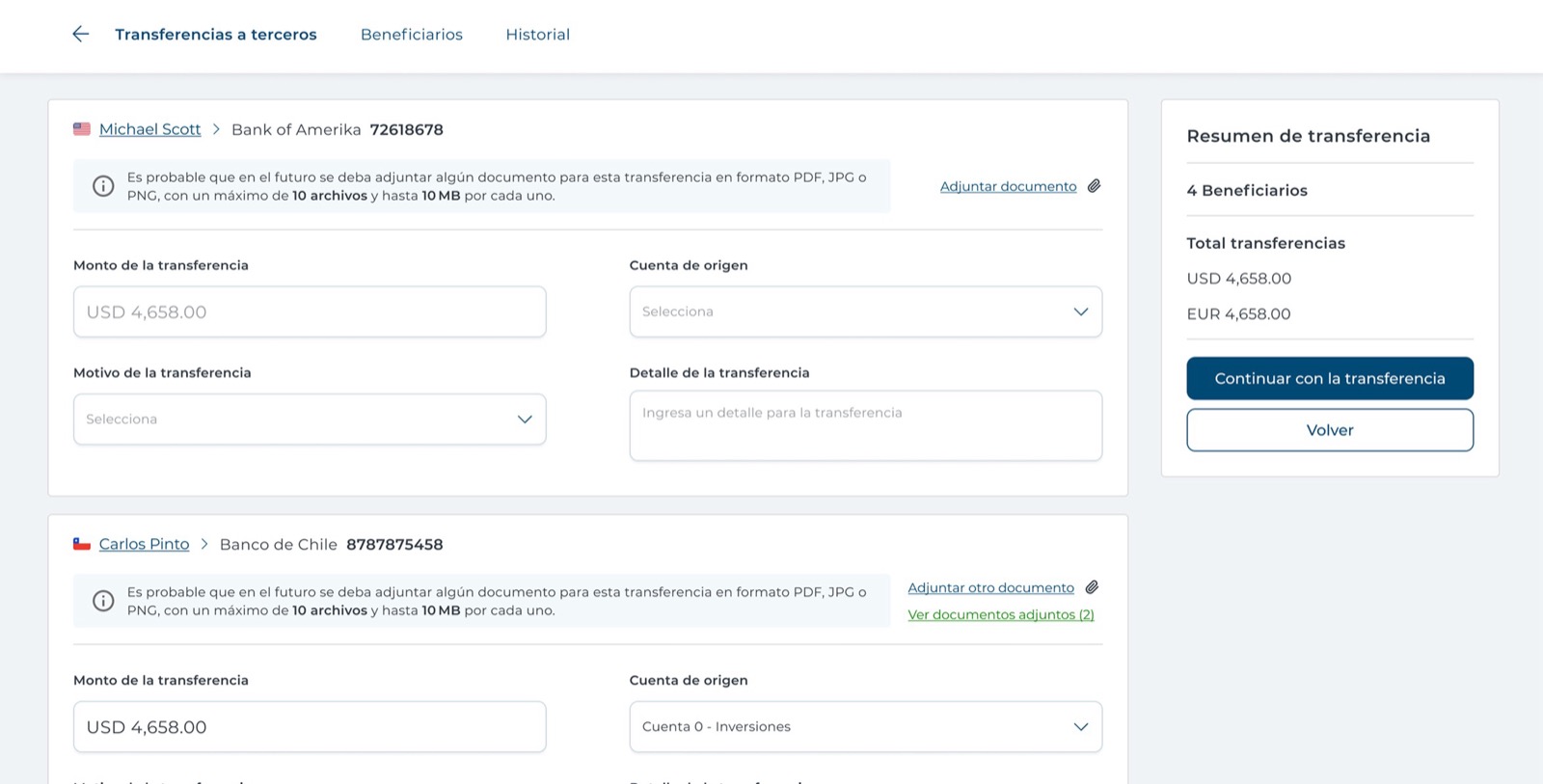Image resolution: width=1543 pixels, height=784 pixels.
Task: Open Cuenta de origen dropdown for Michael Scott
Action: pyautogui.click(x=865, y=311)
